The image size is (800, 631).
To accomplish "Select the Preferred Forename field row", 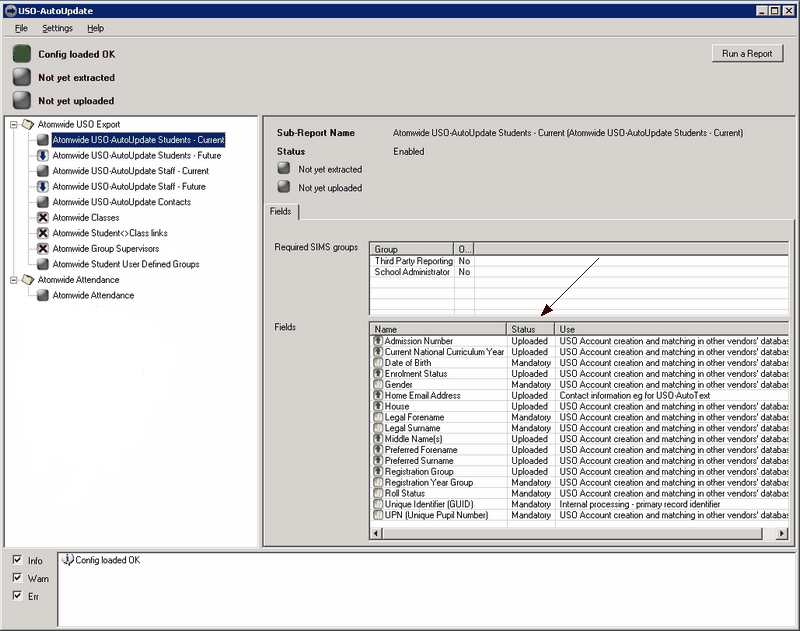I will pos(579,449).
